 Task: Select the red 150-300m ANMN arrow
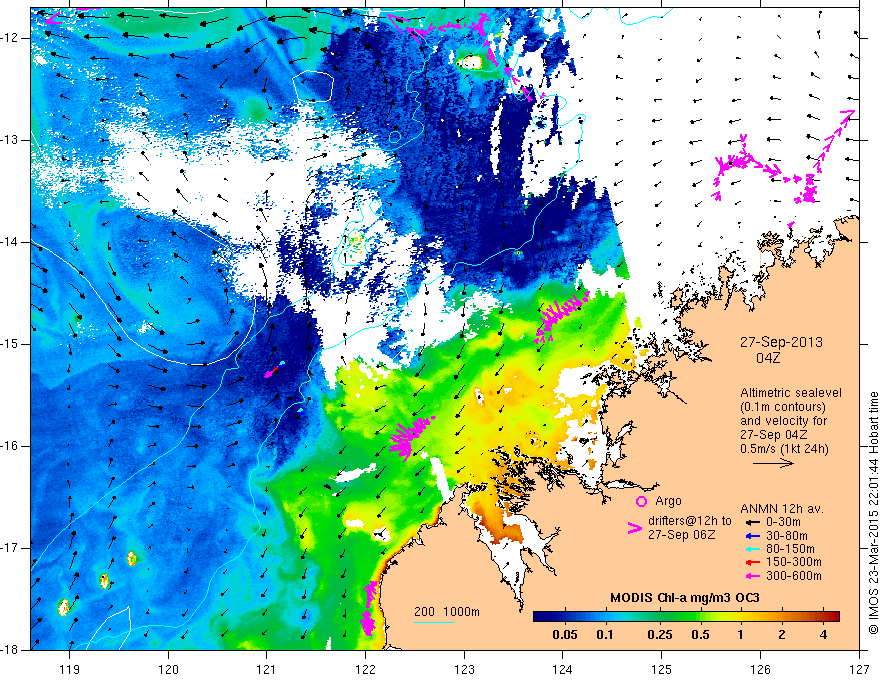click(752, 563)
